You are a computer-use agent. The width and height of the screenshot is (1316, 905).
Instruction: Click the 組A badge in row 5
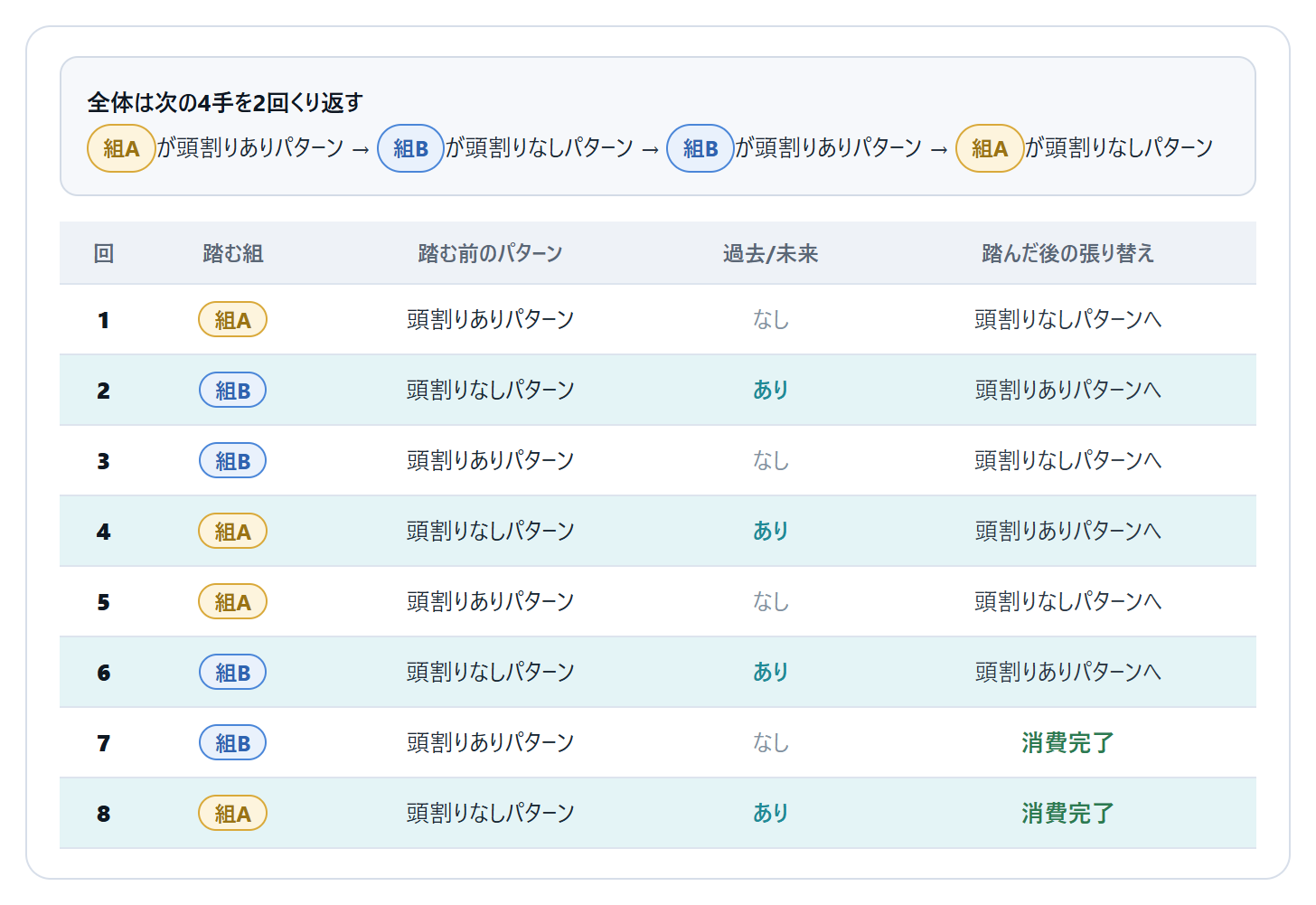232,601
